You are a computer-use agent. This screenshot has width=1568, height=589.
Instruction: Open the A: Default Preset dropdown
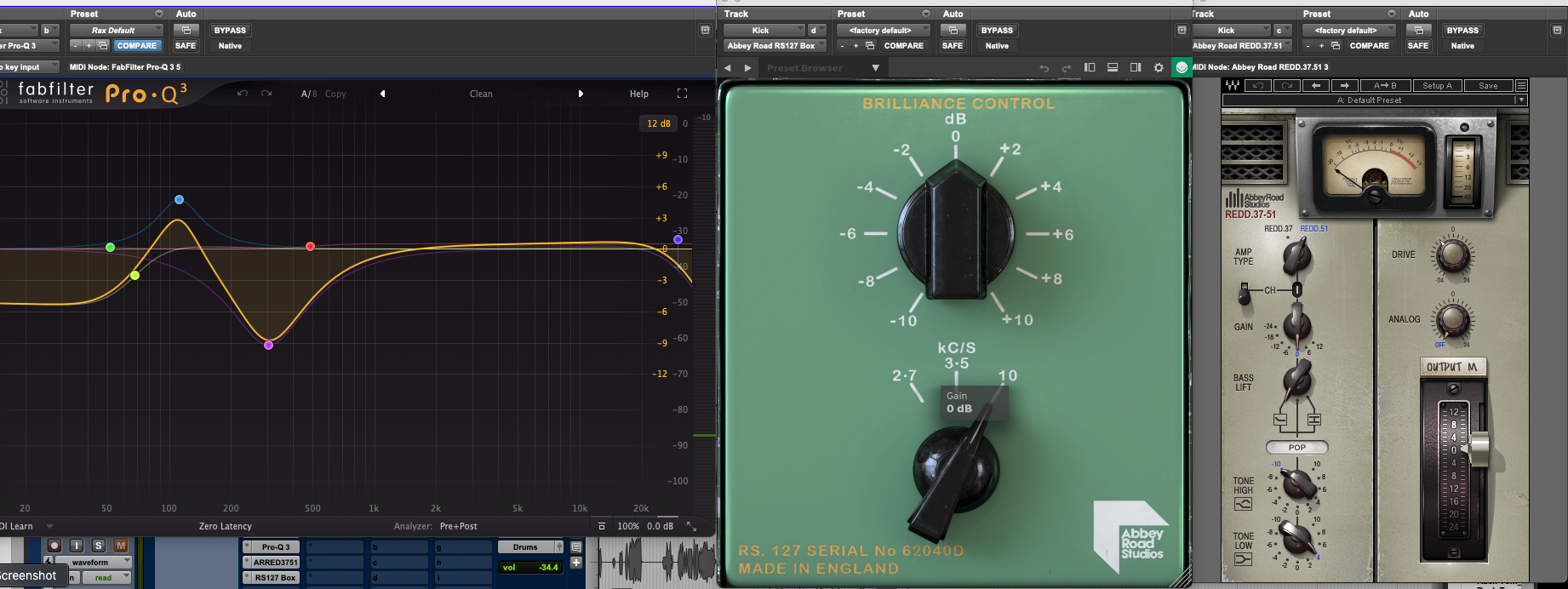(x=1374, y=100)
